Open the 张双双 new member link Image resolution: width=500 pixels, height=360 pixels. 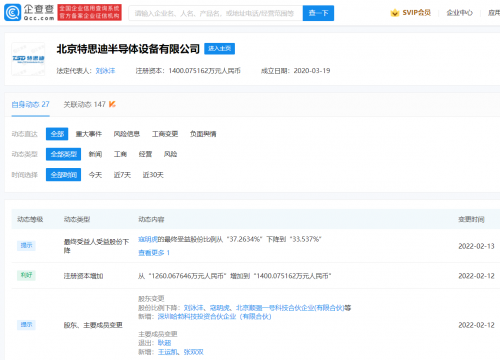click(x=194, y=352)
